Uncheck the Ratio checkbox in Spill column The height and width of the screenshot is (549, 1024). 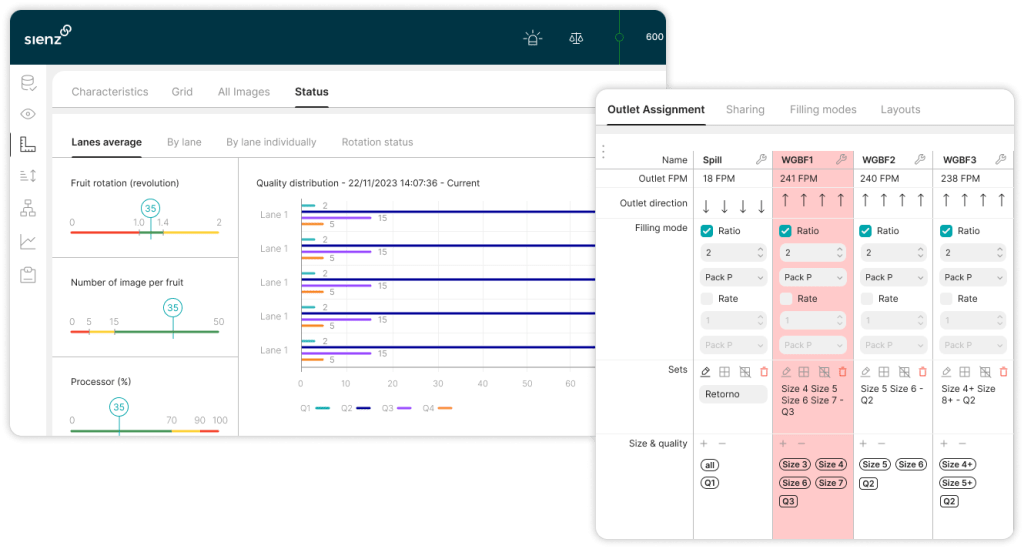coord(707,231)
